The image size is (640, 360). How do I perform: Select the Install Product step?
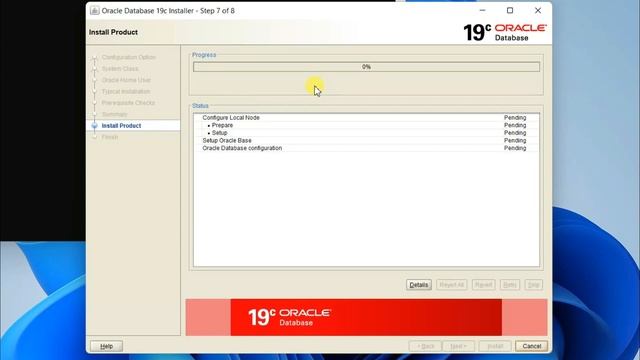pos(121,126)
